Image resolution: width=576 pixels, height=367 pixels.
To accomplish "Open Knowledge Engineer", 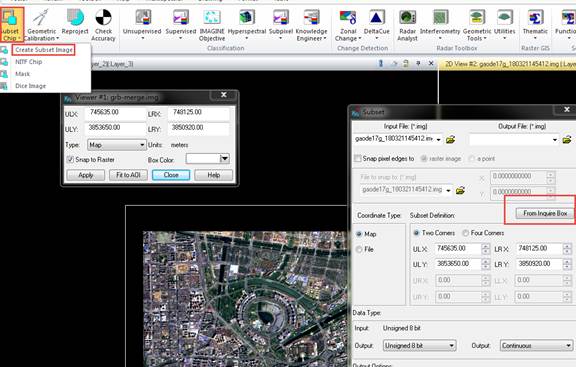I will 311,25.
